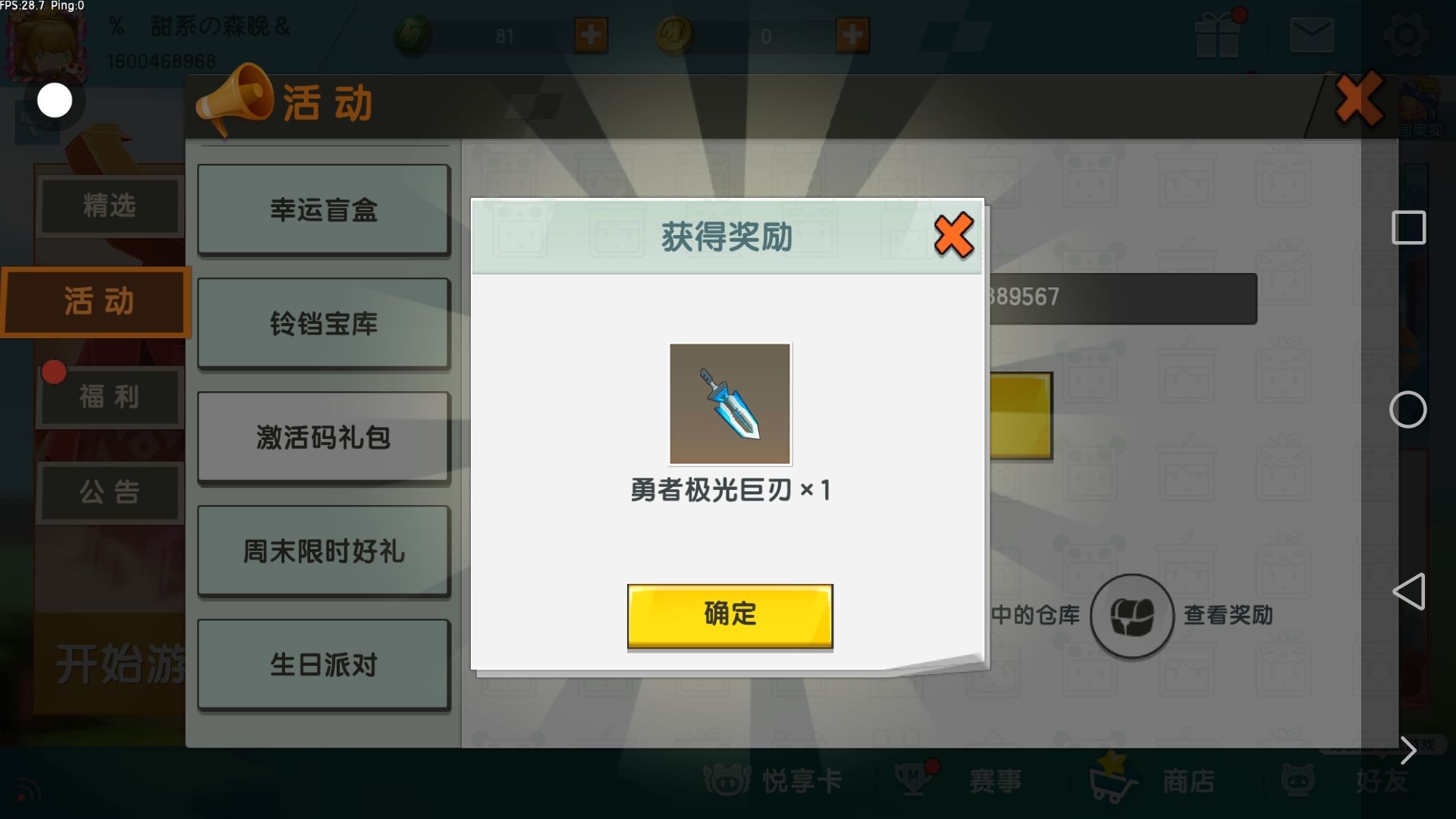
Task: Click the treasure chest 查看奖励 icon
Action: point(1131,616)
